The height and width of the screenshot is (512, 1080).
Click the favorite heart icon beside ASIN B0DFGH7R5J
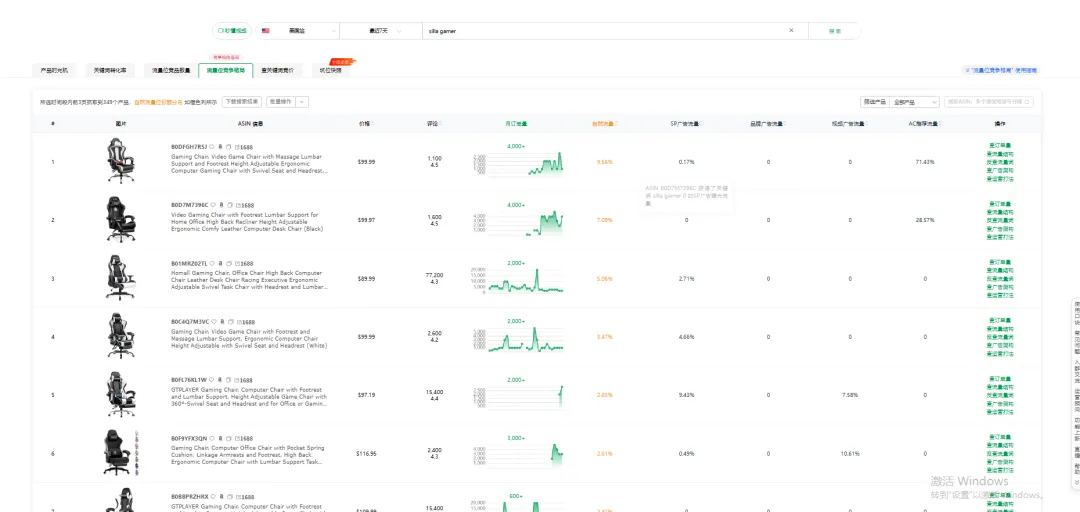[x=213, y=147]
